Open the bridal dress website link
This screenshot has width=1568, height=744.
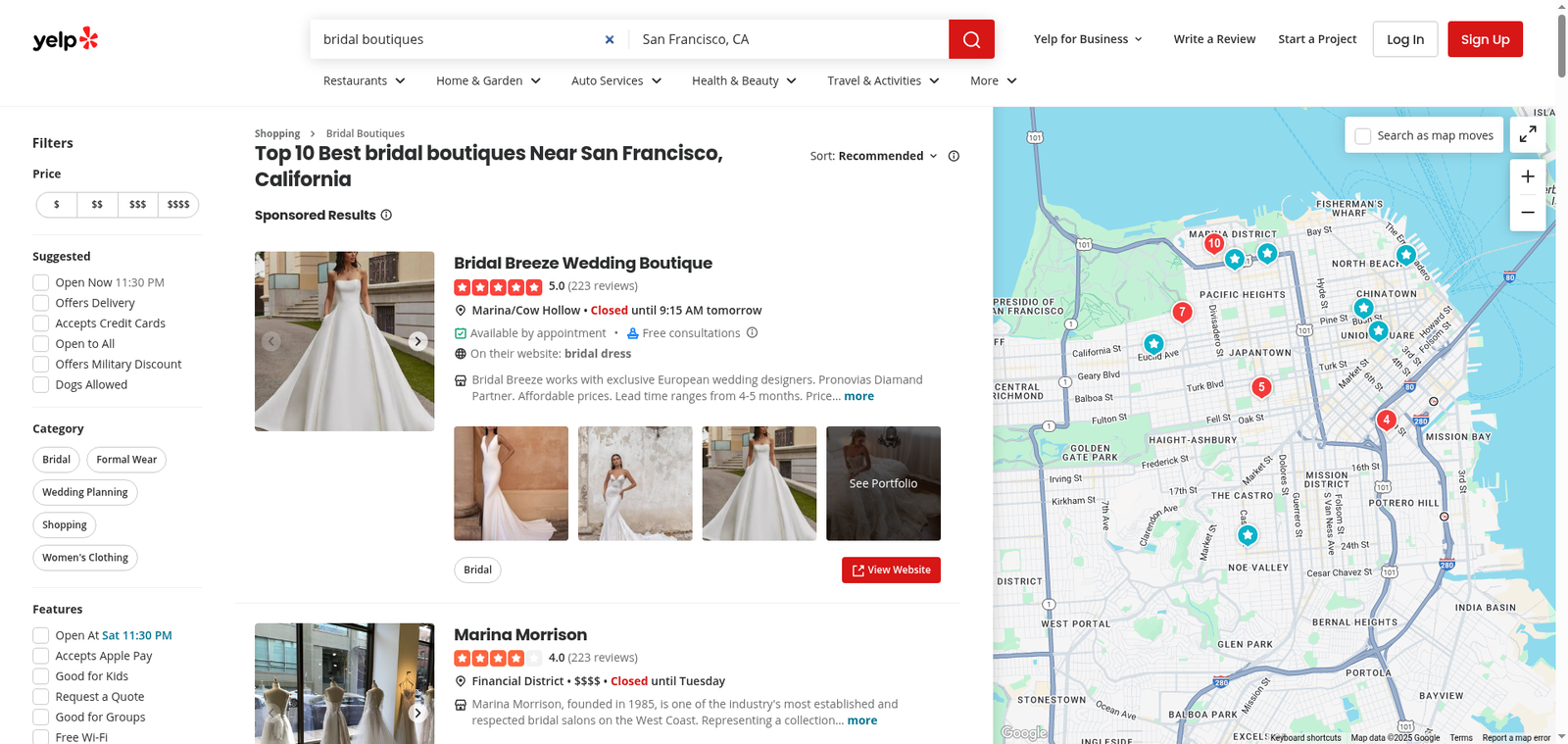click(598, 354)
